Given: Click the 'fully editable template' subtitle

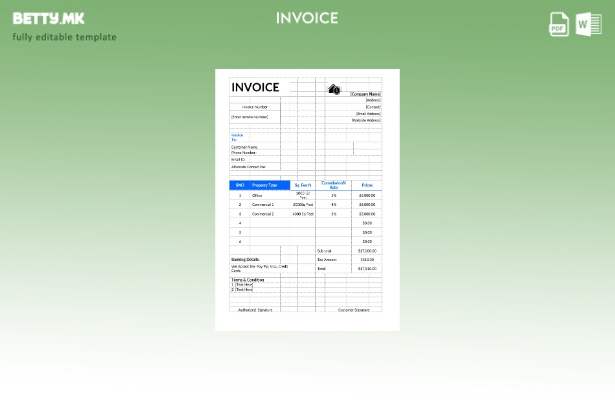Looking at the screenshot, I should click(64, 38).
